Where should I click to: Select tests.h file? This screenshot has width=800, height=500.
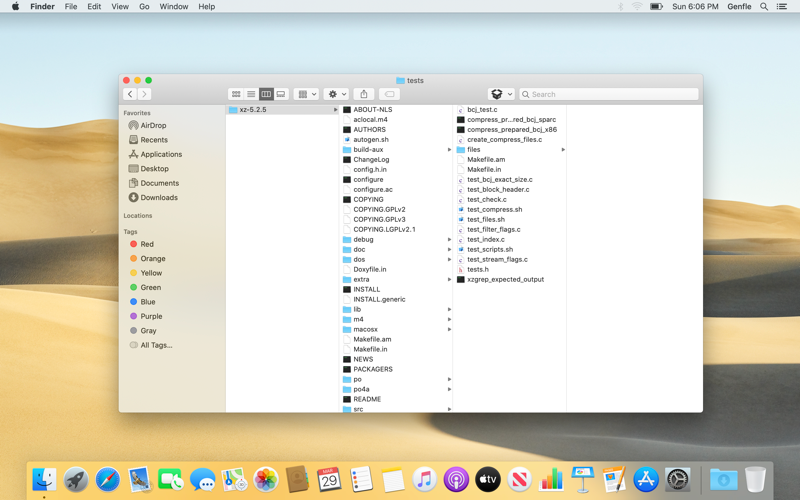pos(473,269)
